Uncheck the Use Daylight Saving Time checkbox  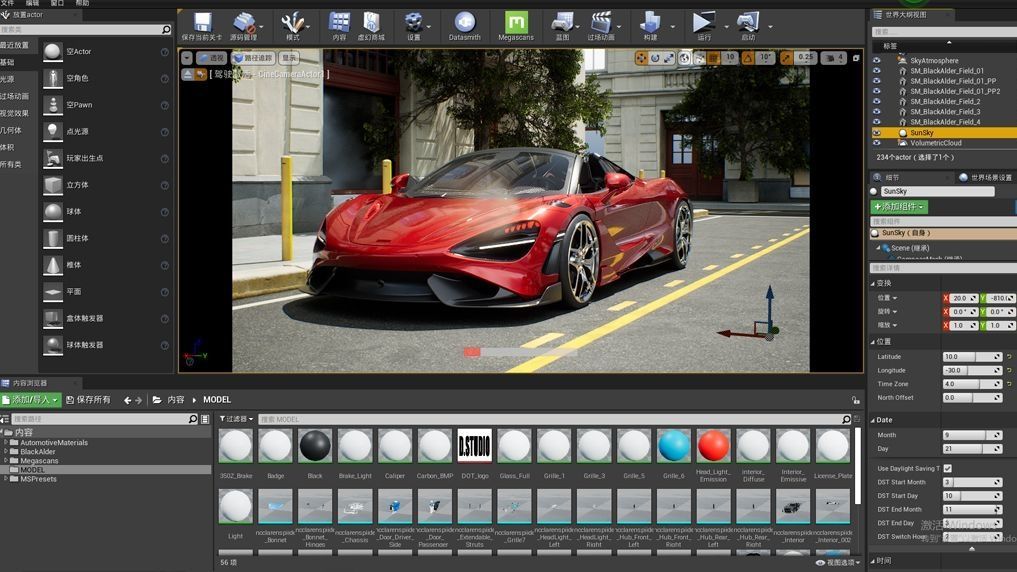click(947, 468)
